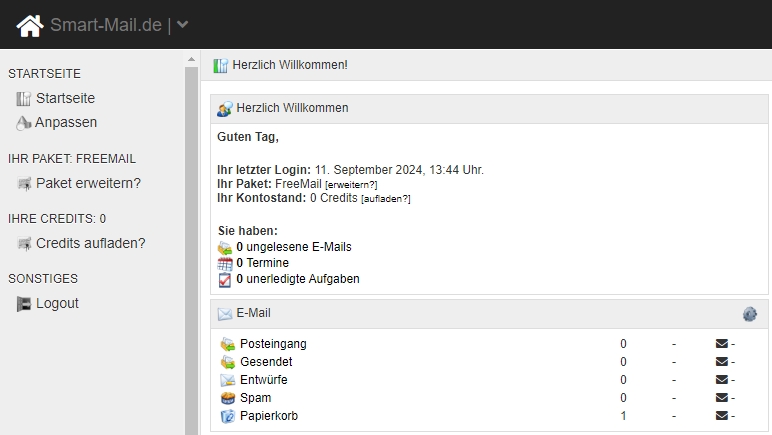Image resolution: width=772 pixels, height=435 pixels.
Task: Click the black envelope icon in the Papierkorb row
Action: click(x=722, y=416)
